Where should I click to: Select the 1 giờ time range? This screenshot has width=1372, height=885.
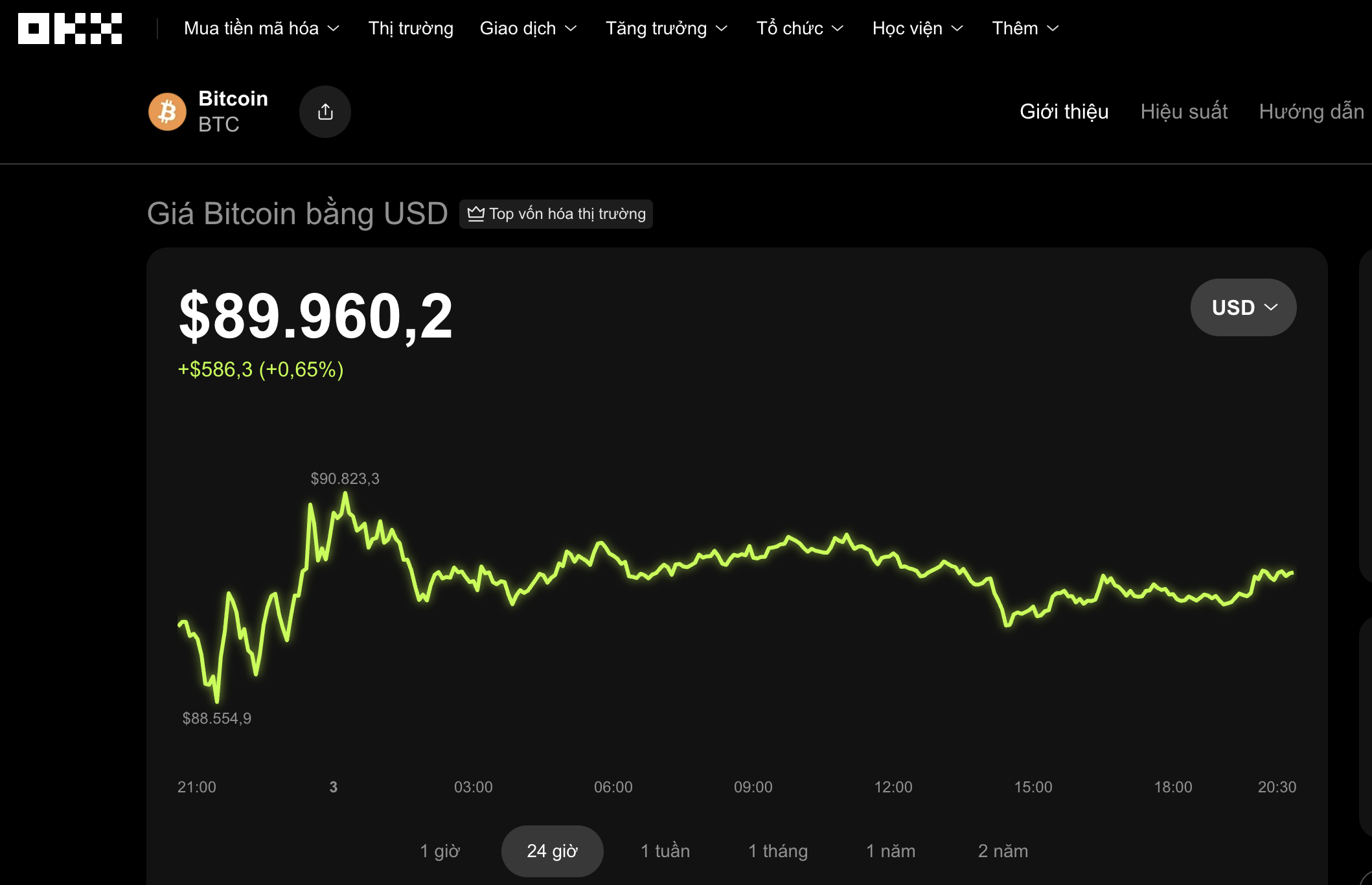[440, 851]
